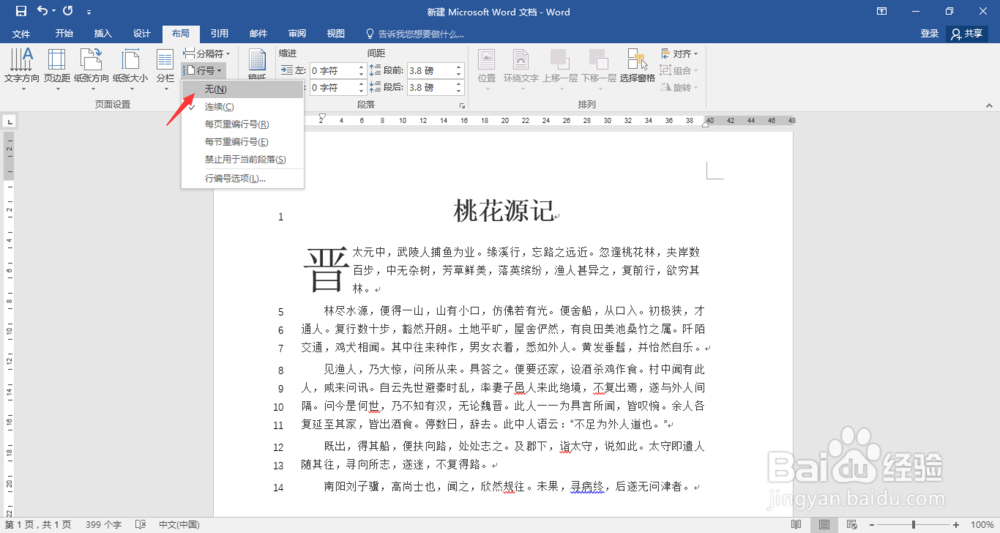The width and height of the screenshot is (1000, 533).
Task: Click the first line indent marker on ruler
Action: 322,117
